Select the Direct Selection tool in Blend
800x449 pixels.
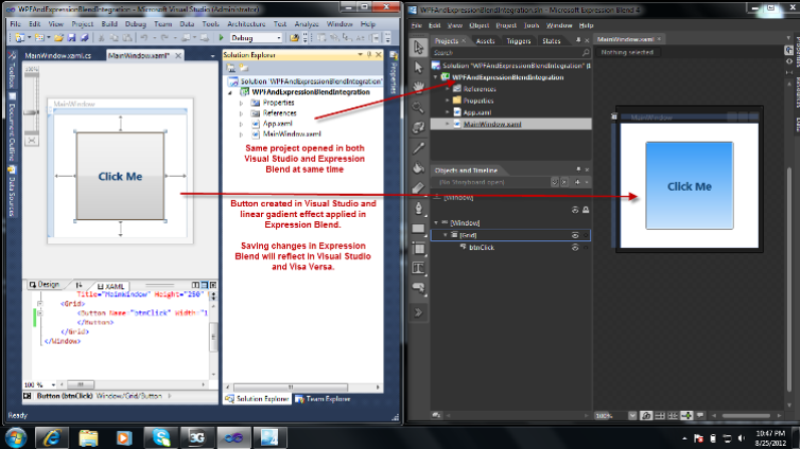click(x=418, y=67)
